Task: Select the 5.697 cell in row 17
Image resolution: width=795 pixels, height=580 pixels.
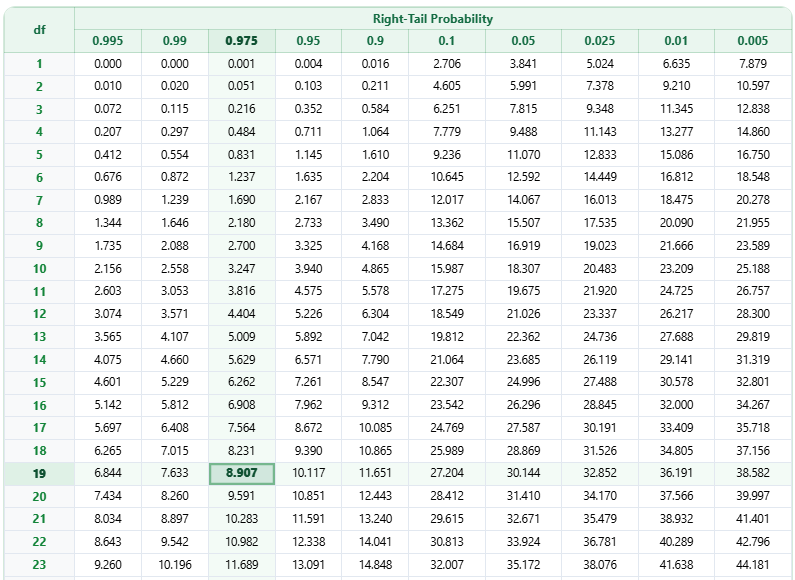Action: pyautogui.click(x=108, y=428)
